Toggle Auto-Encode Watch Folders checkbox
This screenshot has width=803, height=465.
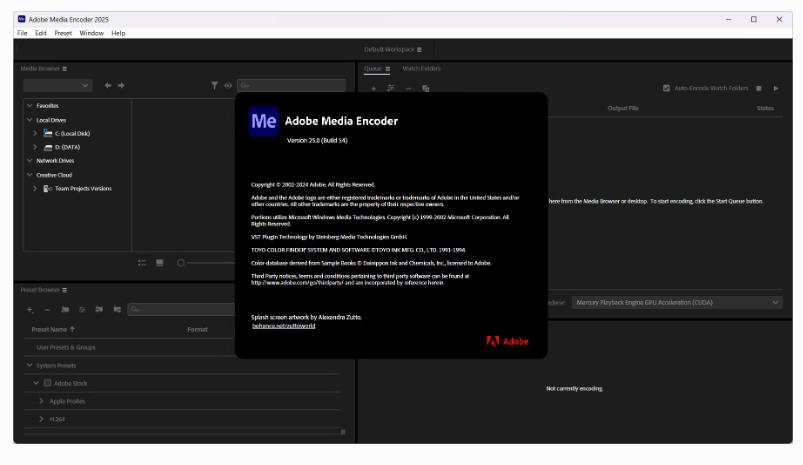point(667,88)
